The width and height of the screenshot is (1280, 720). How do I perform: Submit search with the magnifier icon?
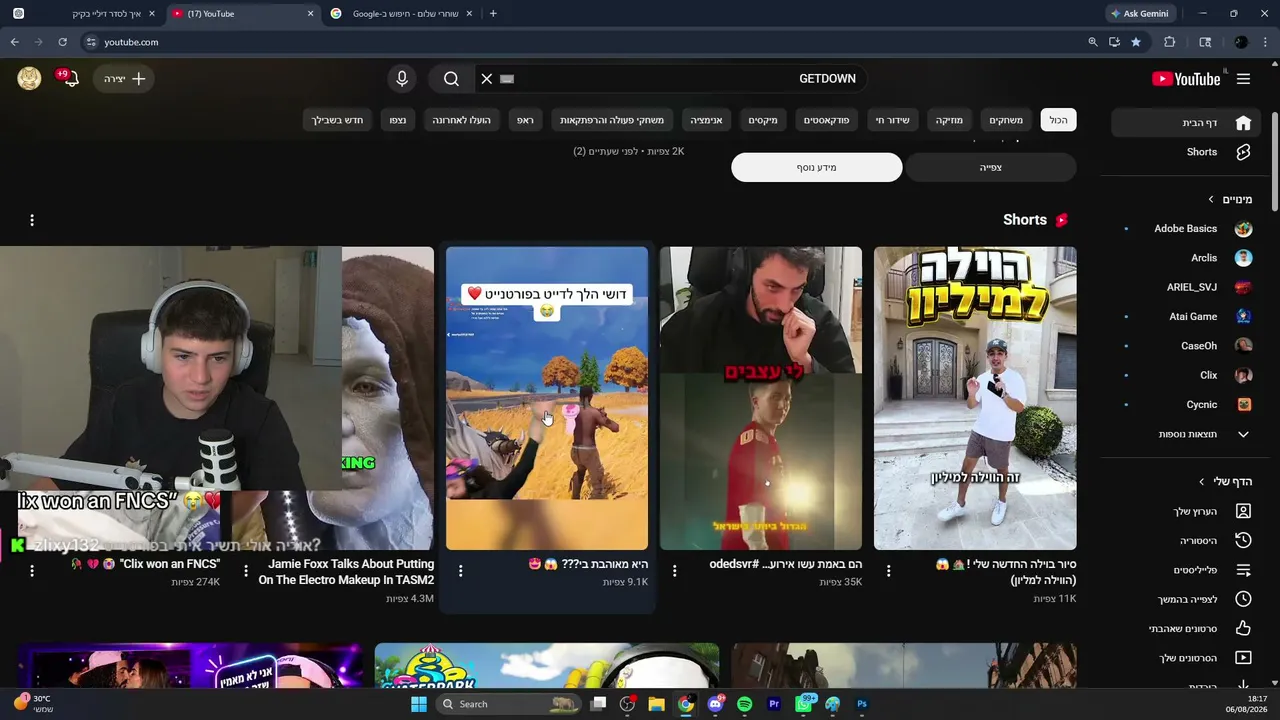451,79
